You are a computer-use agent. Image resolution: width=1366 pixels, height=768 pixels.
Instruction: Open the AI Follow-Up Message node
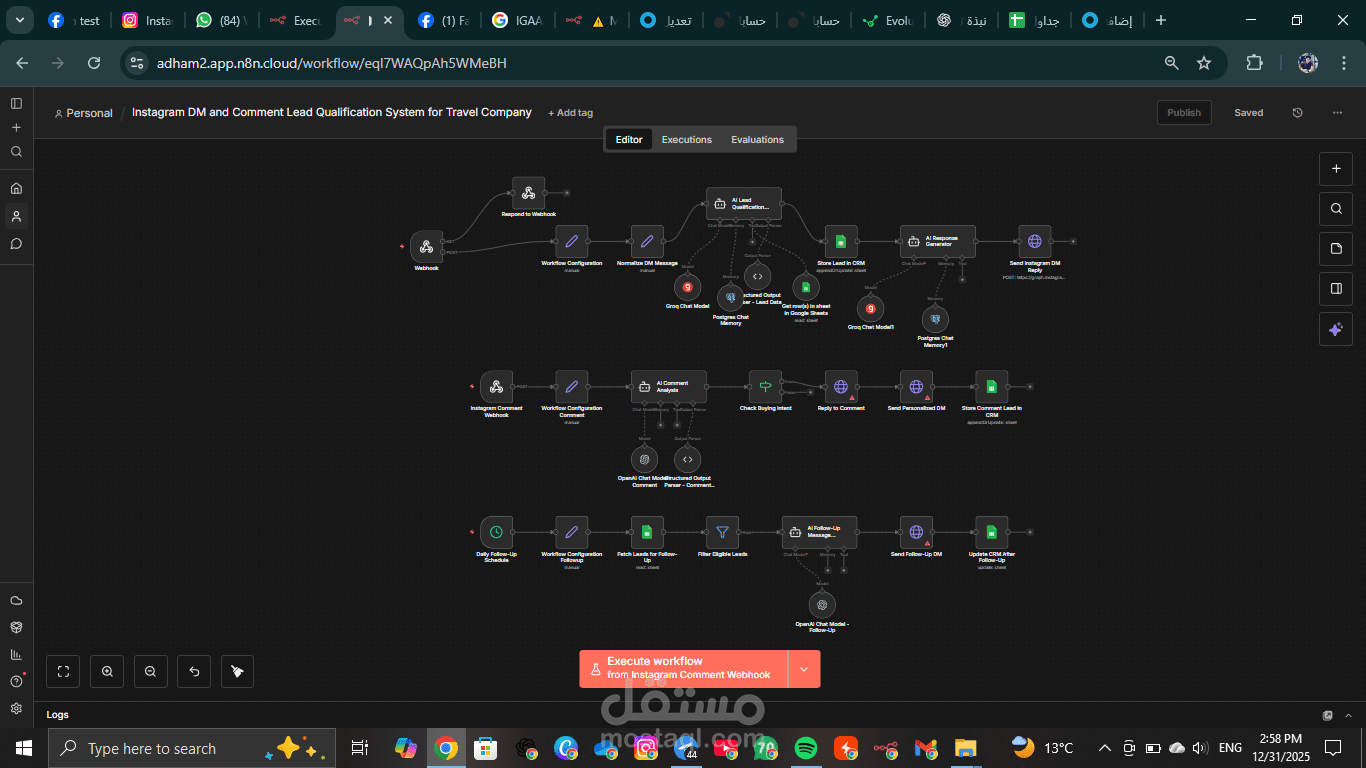[x=820, y=533]
